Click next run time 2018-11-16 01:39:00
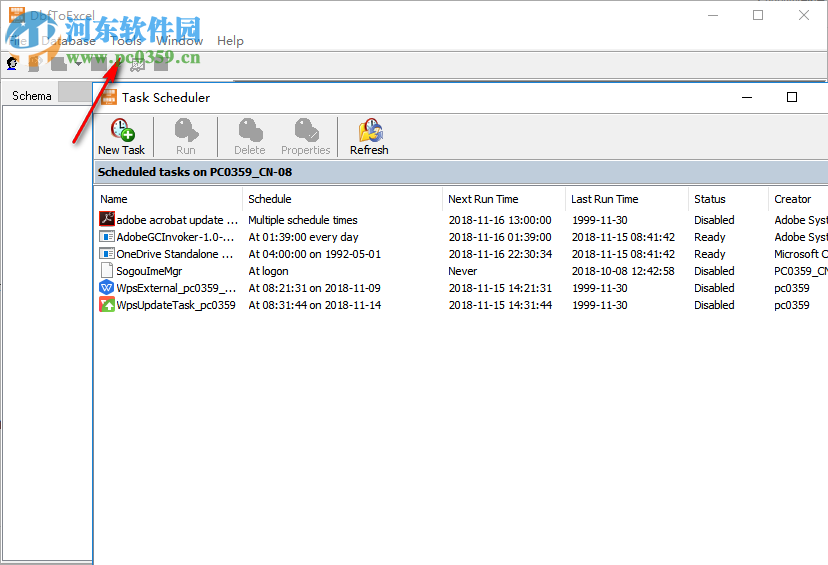 point(500,237)
